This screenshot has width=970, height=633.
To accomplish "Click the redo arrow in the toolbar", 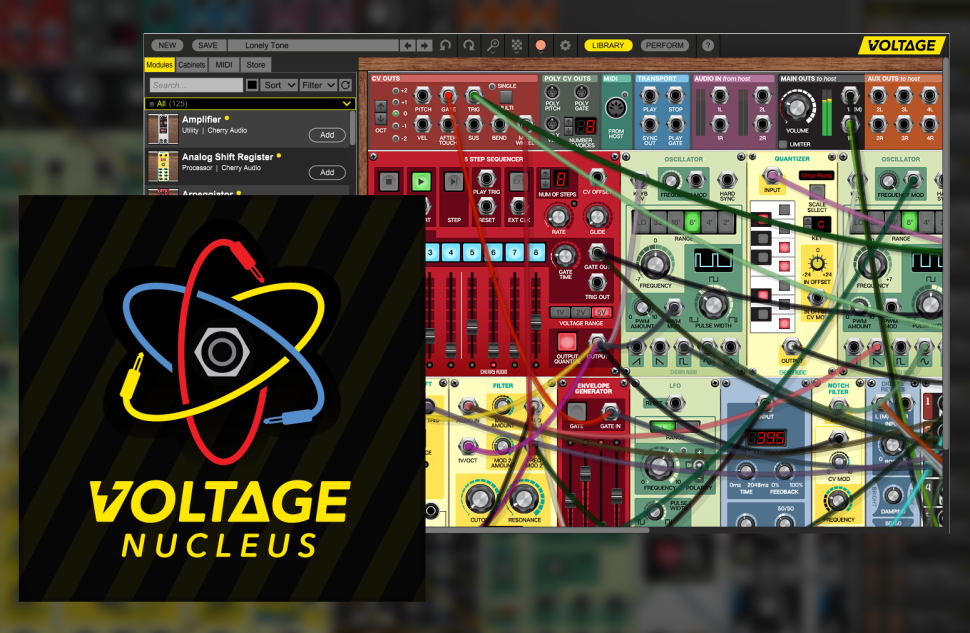I will [x=468, y=45].
